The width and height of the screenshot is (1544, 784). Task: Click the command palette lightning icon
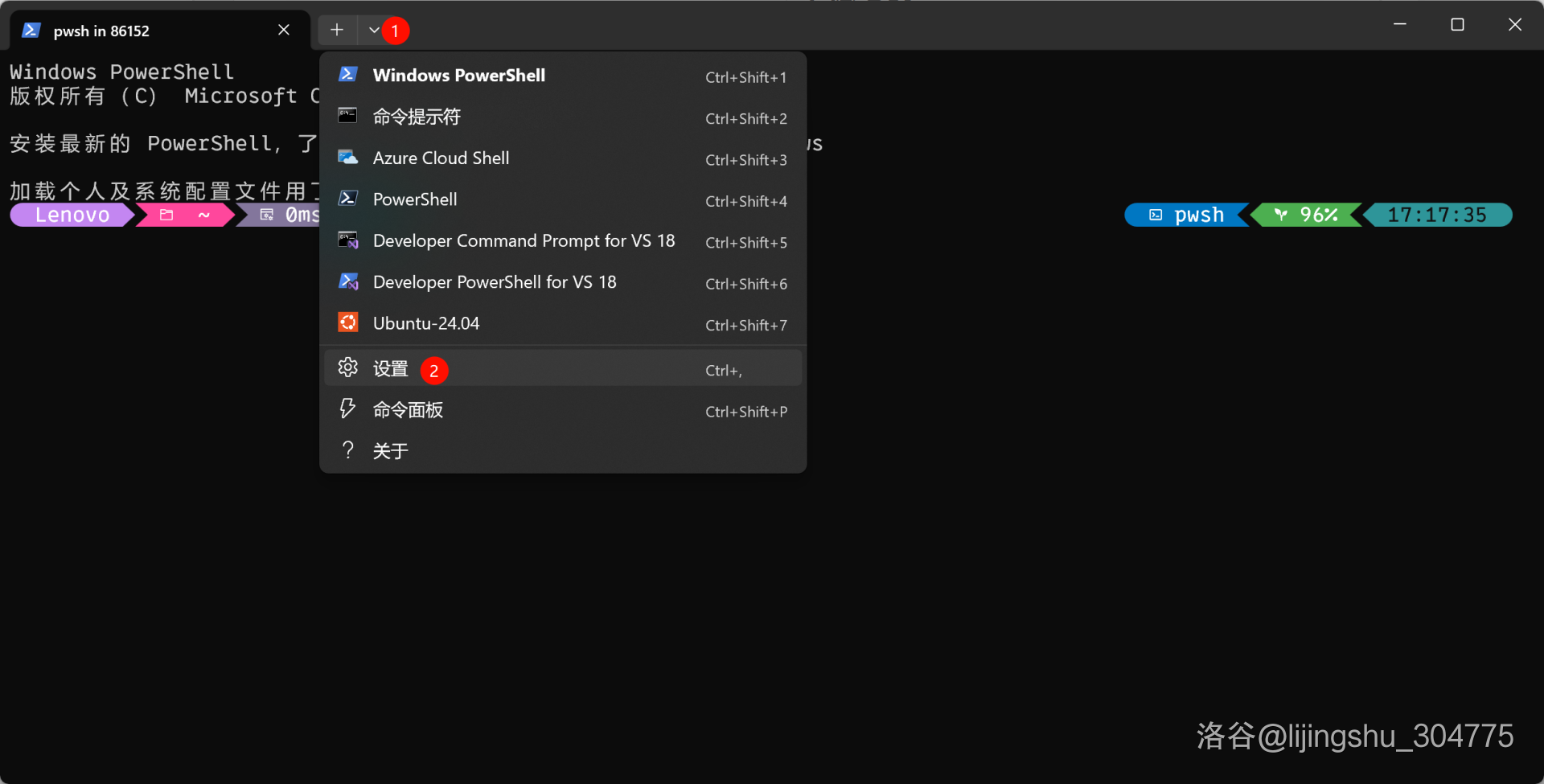pyautogui.click(x=347, y=409)
